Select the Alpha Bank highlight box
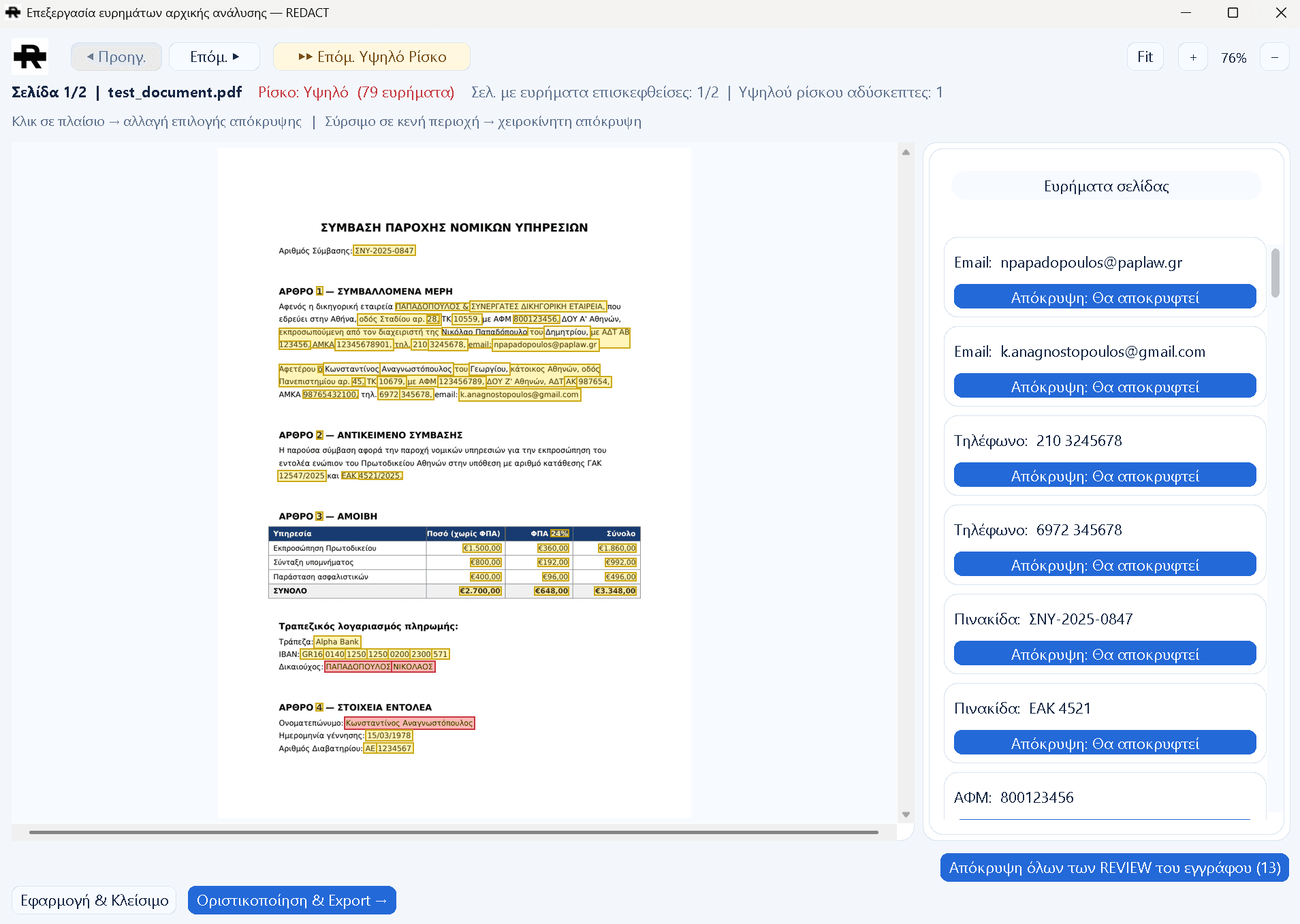 pos(337,641)
